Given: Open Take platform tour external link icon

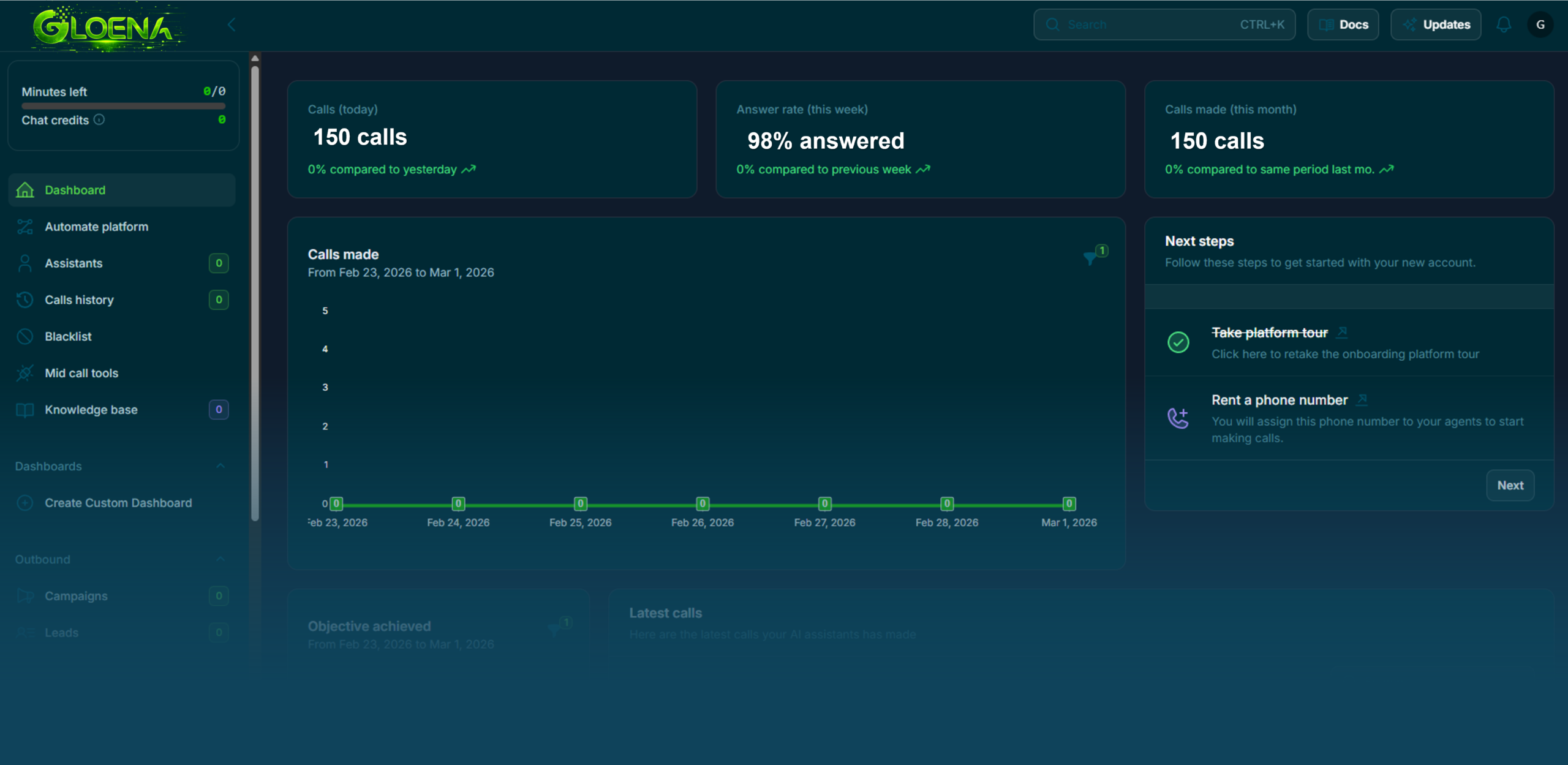Looking at the screenshot, I should click(1341, 333).
